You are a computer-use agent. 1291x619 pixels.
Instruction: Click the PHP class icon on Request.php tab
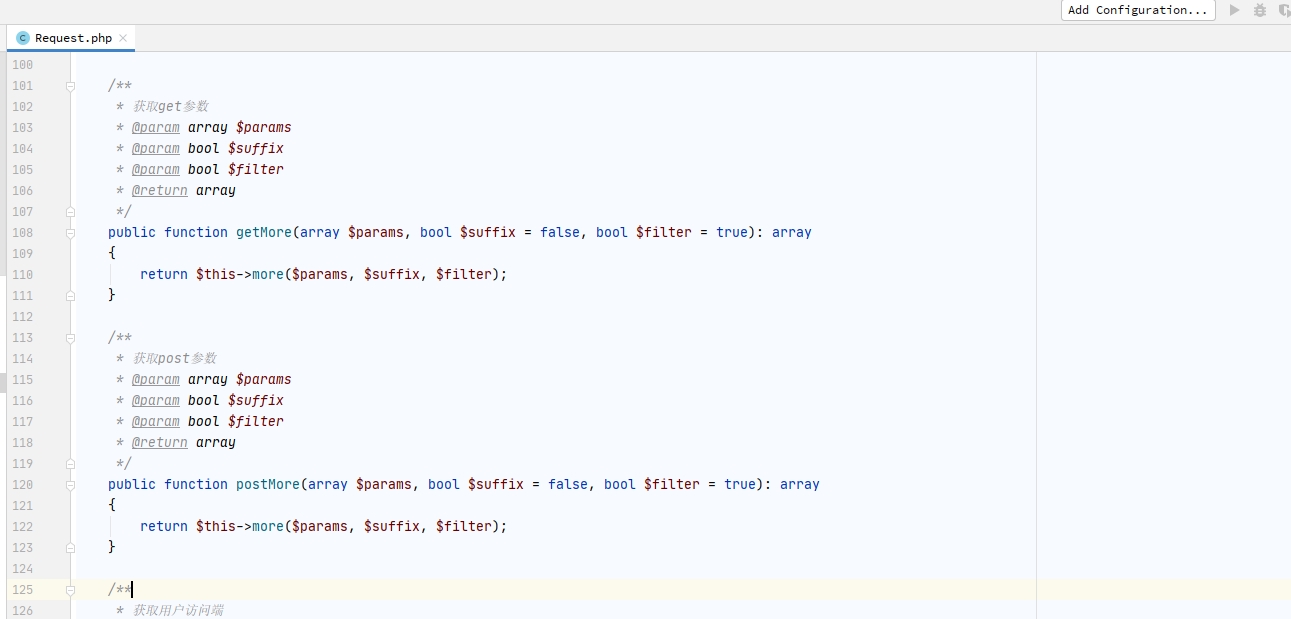tap(23, 38)
